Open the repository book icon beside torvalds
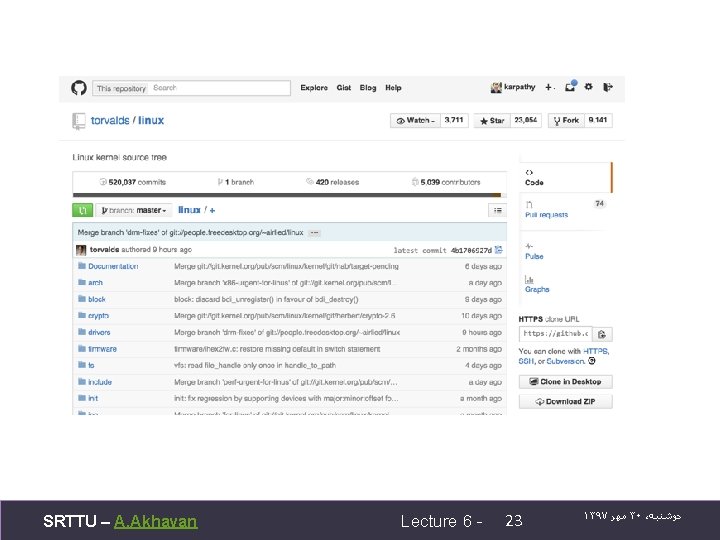The image size is (720, 540). pyautogui.click(x=79, y=121)
